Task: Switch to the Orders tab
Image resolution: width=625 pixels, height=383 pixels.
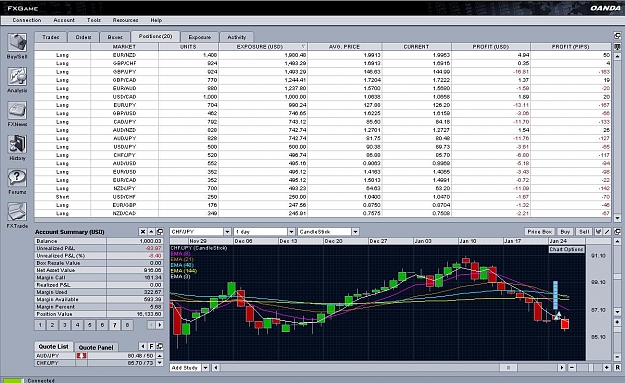Action: [x=83, y=37]
